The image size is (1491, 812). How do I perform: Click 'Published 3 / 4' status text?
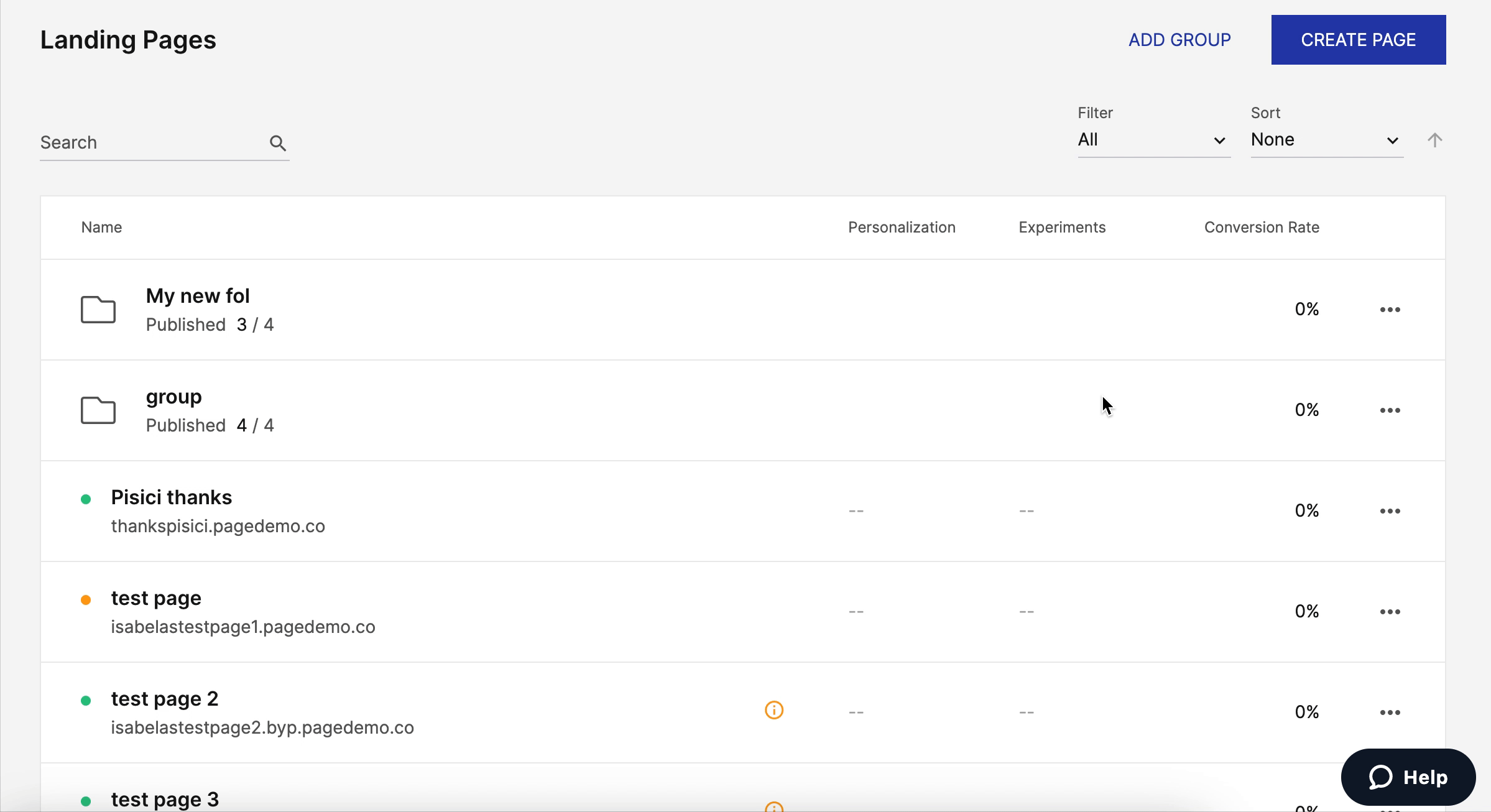tap(210, 325)
